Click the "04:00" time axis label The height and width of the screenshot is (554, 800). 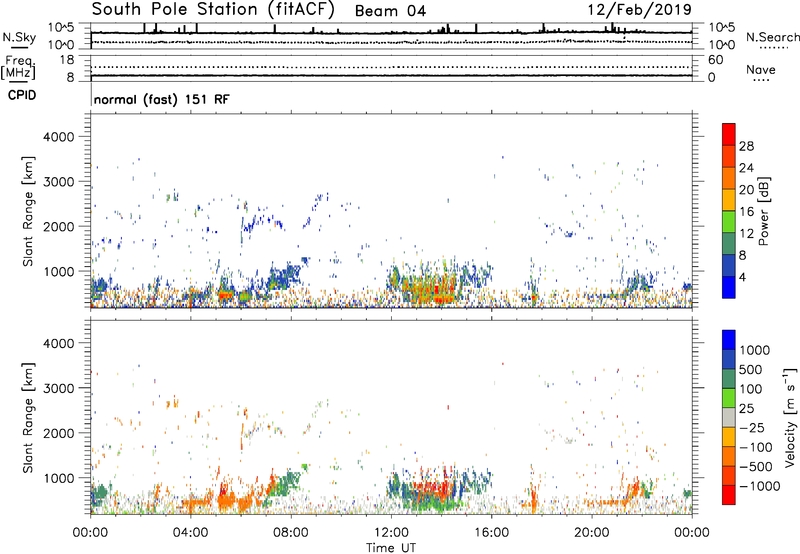pos(190,533)
